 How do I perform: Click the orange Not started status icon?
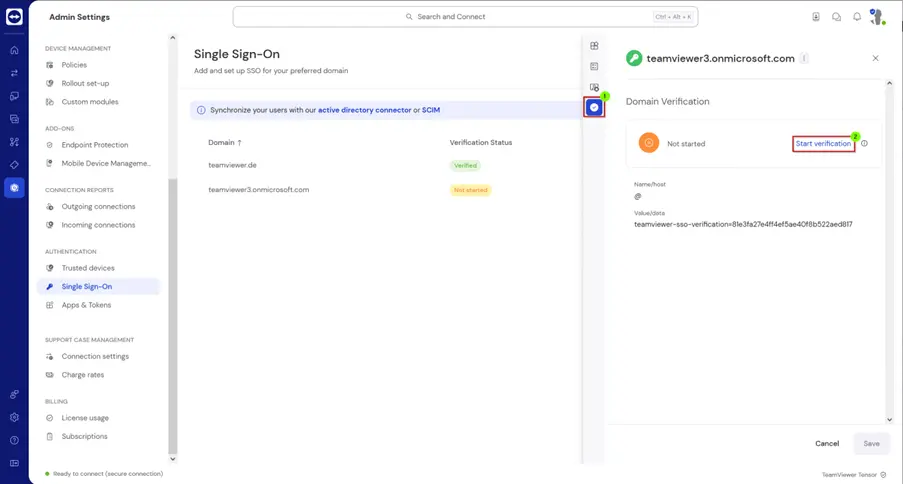pos(648,143)
